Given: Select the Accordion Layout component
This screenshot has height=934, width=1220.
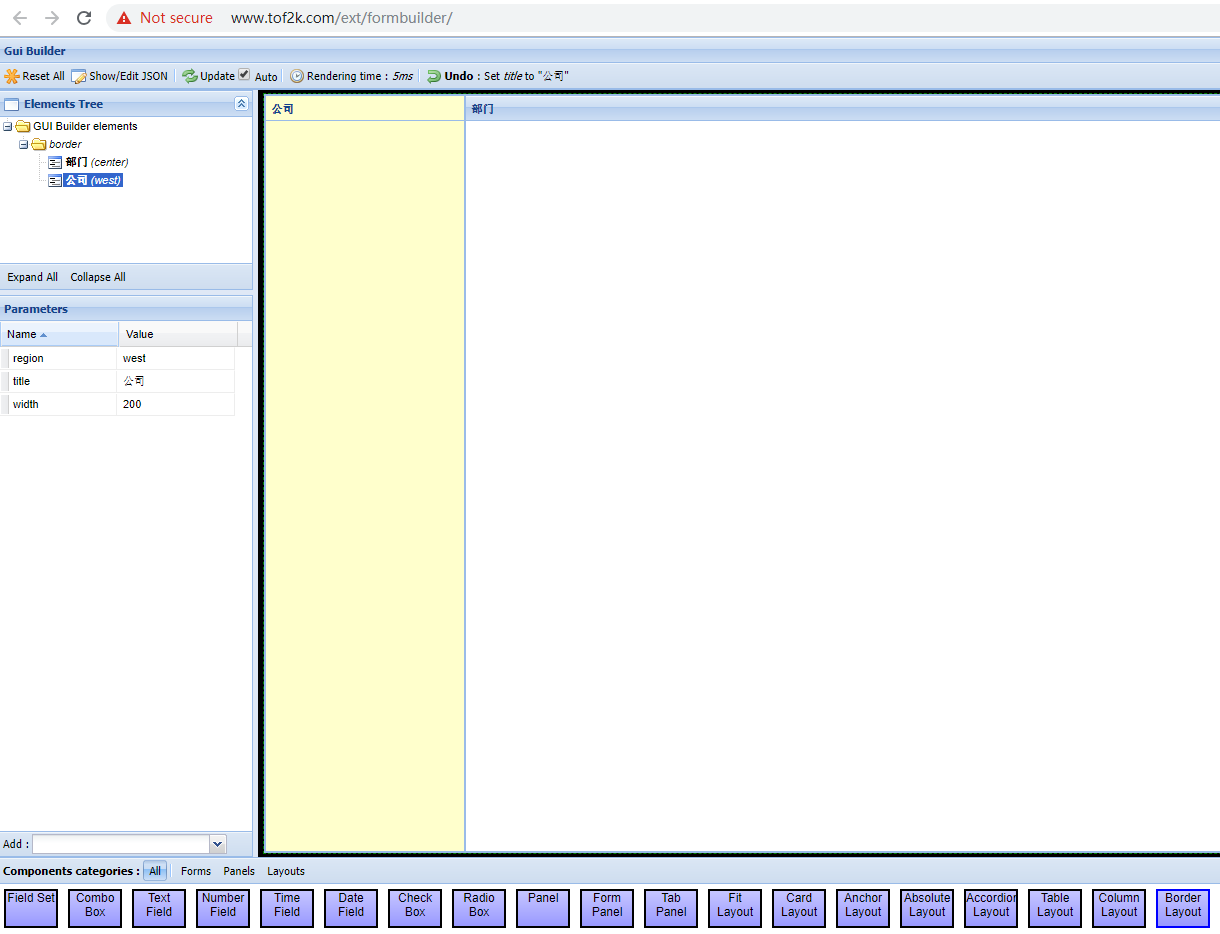Looking at the screenshot, I should (x=990, y=907).
